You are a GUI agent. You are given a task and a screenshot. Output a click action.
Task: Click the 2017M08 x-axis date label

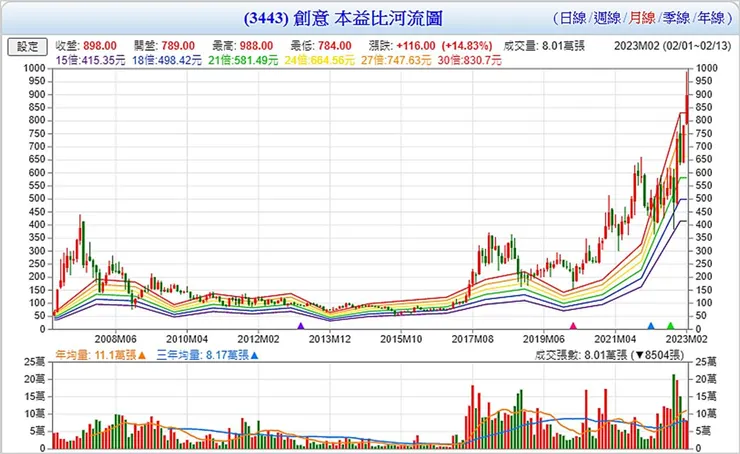click(472, 339)
